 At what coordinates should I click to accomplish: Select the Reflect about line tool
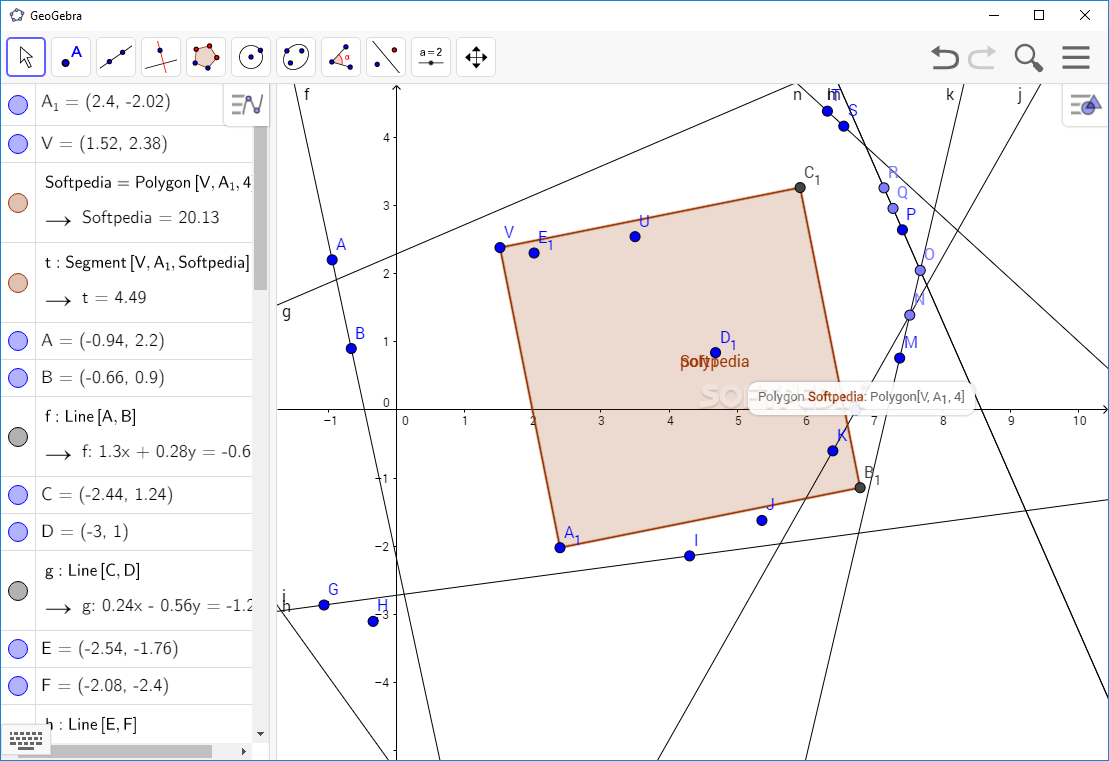coord(386,57)
